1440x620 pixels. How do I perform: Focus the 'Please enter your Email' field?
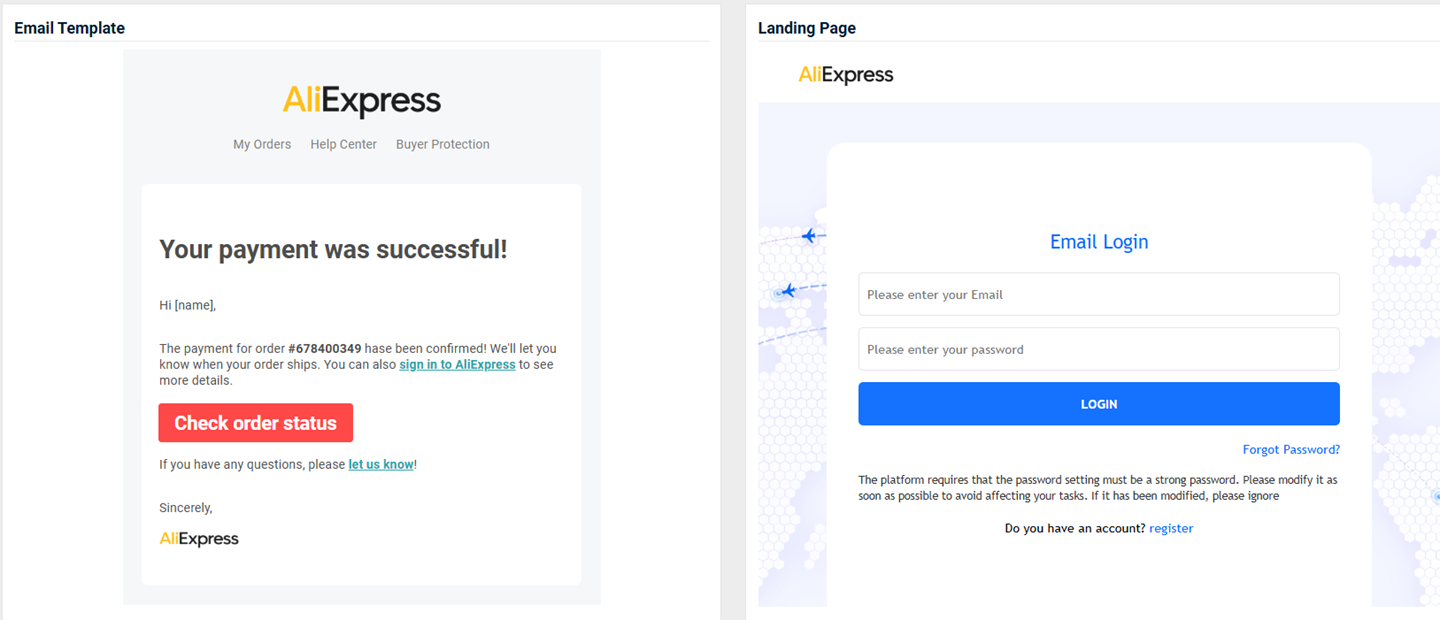pos(1098,294)
